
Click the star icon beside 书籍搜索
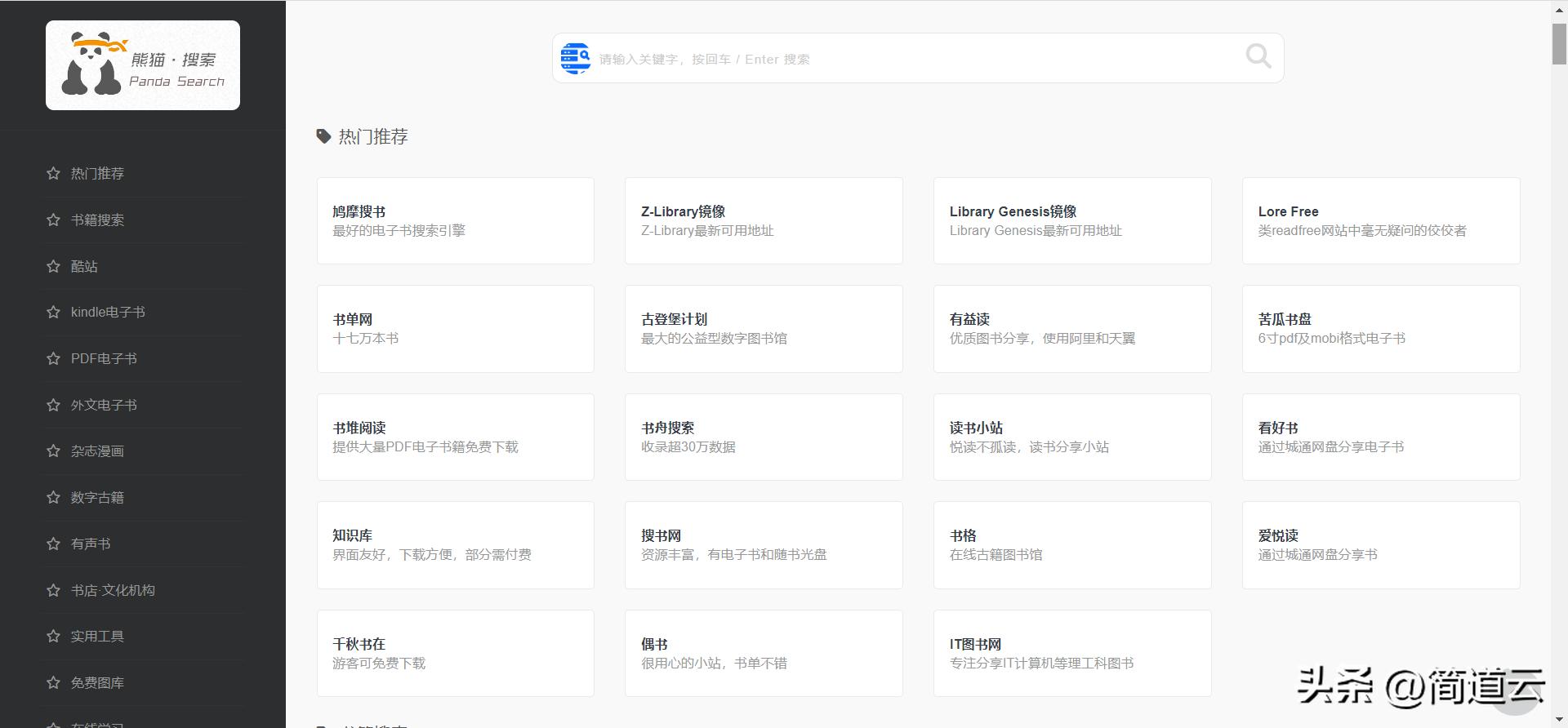tap(53, 220)
